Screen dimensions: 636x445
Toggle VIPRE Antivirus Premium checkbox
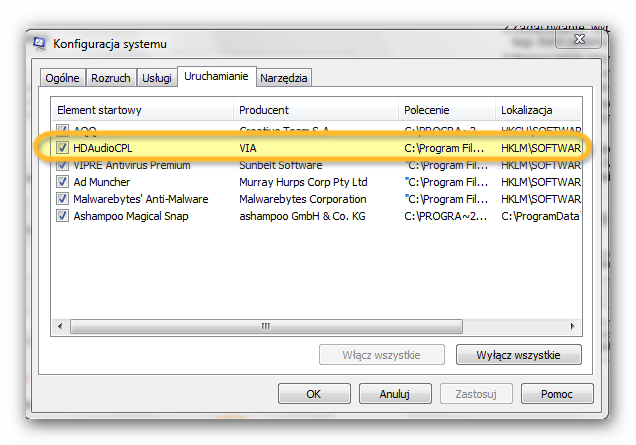62,165
